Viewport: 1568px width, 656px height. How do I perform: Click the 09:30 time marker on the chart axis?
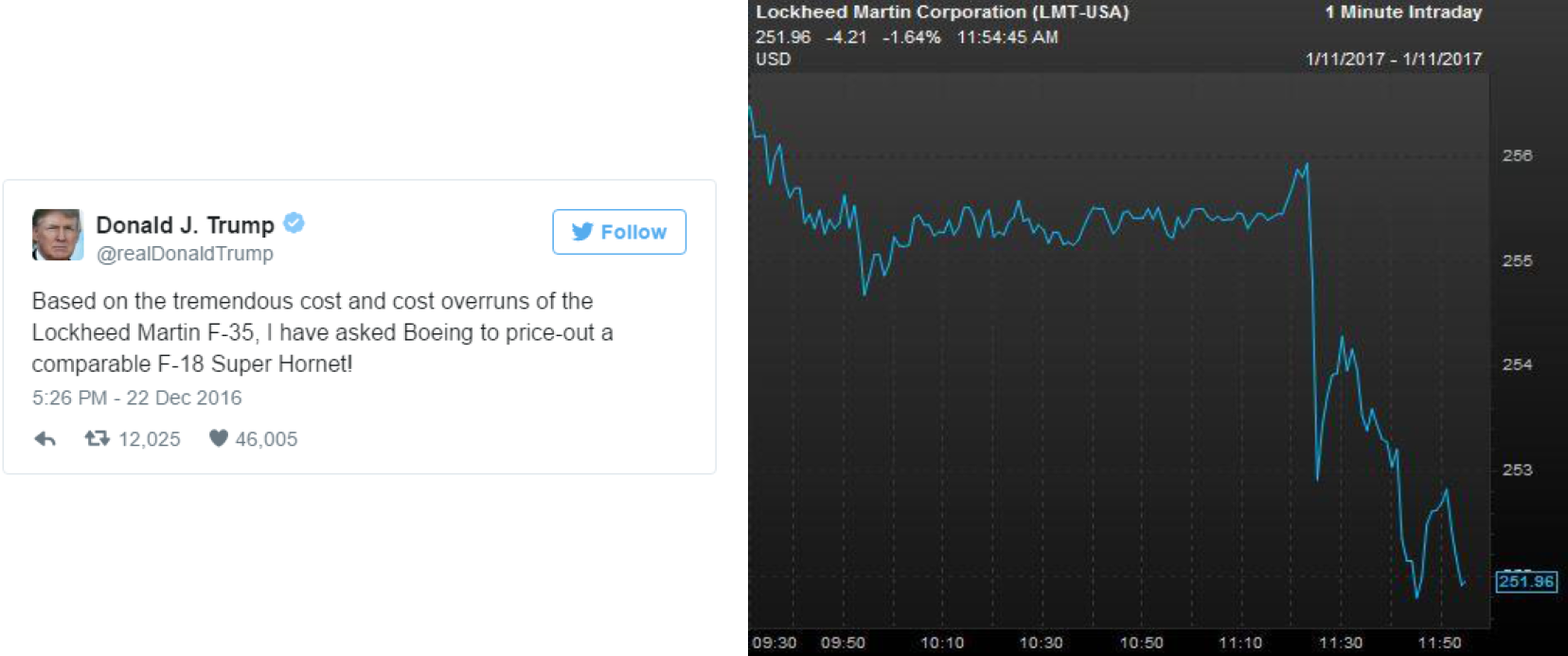(775, 643)
